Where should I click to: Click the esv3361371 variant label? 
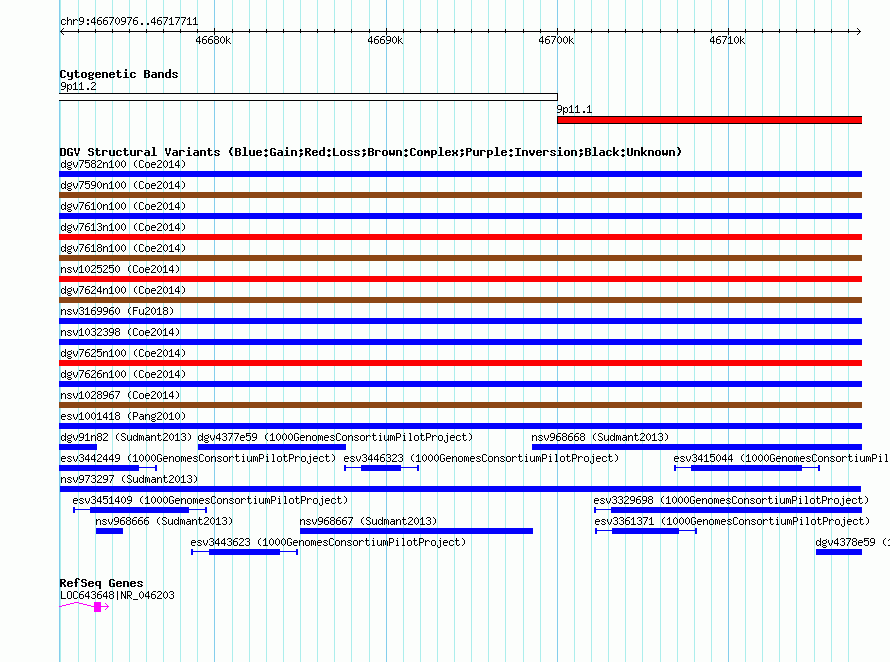732,521
